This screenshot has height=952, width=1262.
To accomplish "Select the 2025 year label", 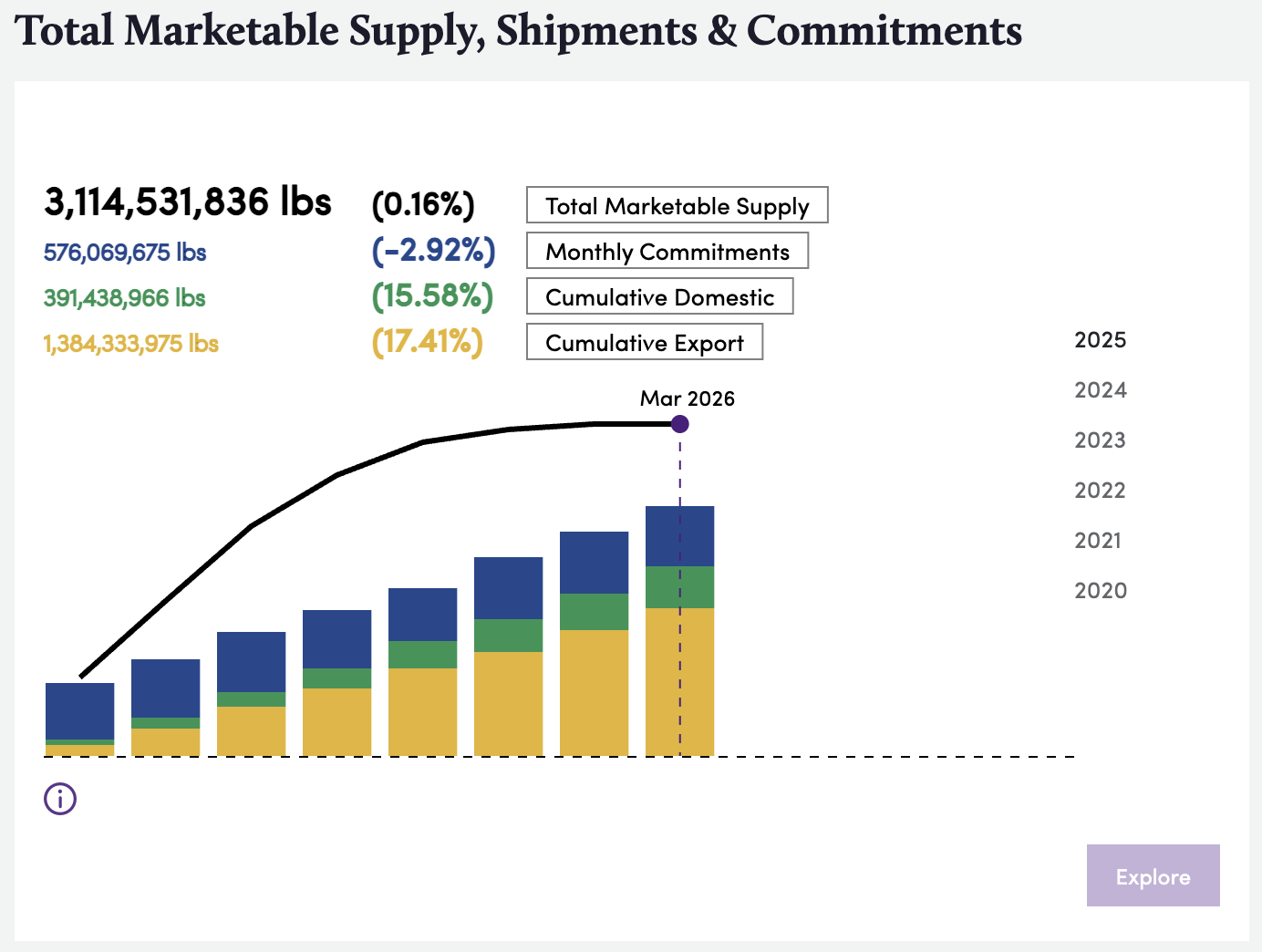I will (x=1099, y=339).
